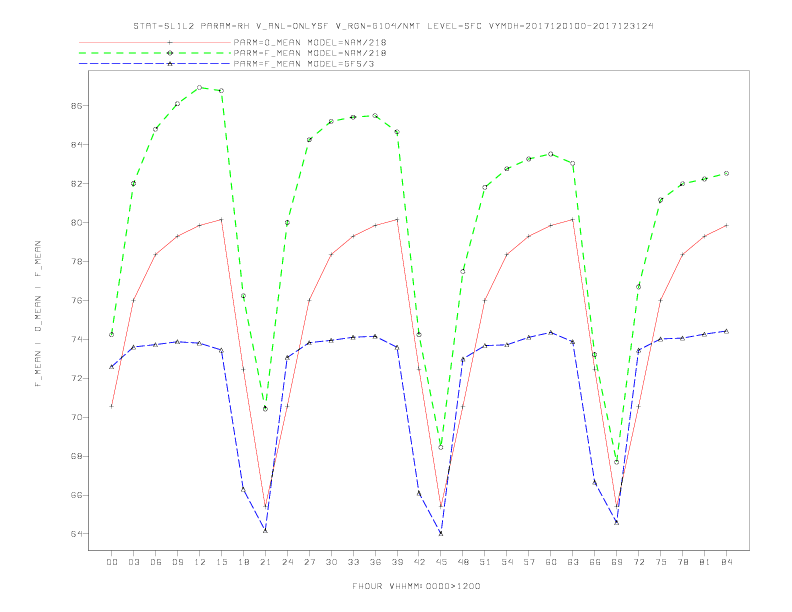This screenshot has height=612, width=792.
Task: Click y-axis tick label 80
Action: [x=75, y=223]
